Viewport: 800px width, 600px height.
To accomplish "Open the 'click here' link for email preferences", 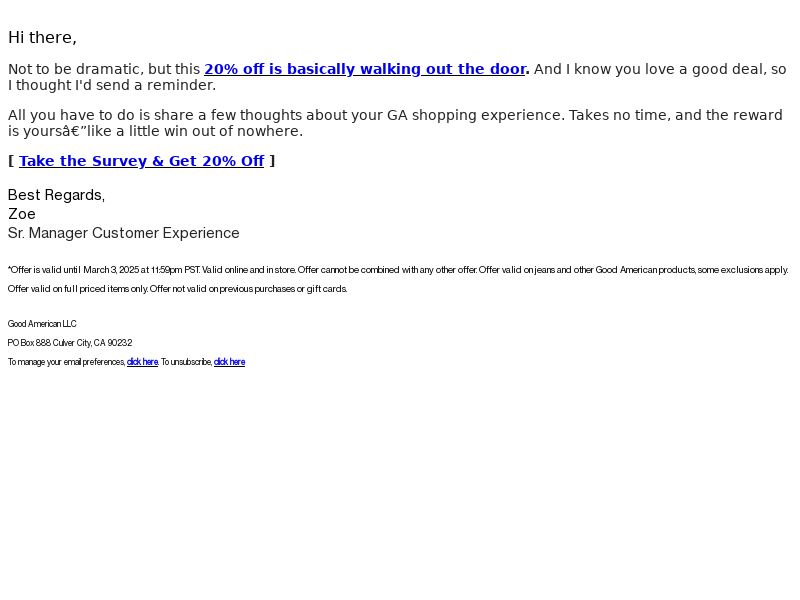I will click(x=142, y=362).
